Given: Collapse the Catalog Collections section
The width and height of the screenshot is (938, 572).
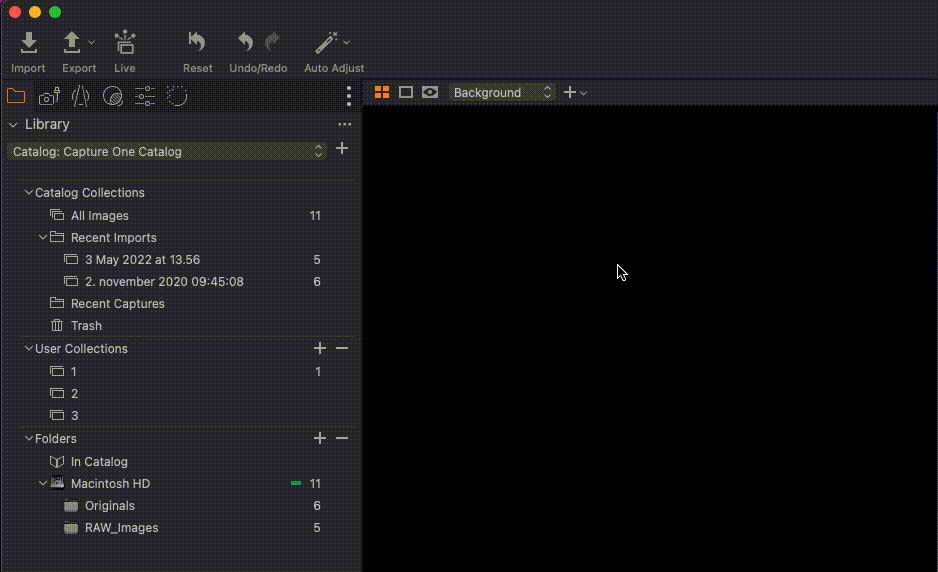Looking at the screenshot, I should 28,193.
